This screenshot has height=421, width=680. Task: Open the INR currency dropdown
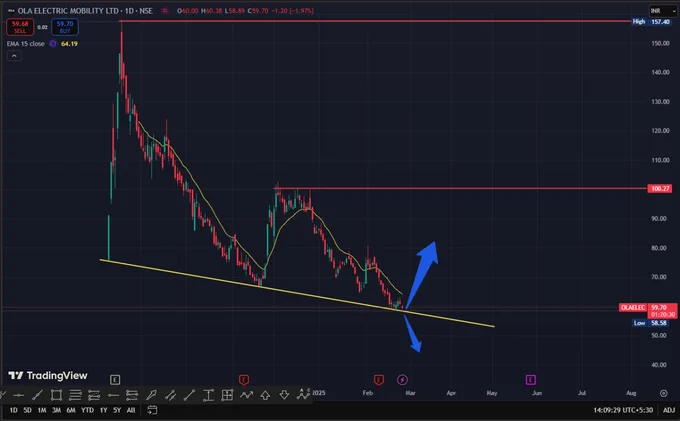pos(663,11)
